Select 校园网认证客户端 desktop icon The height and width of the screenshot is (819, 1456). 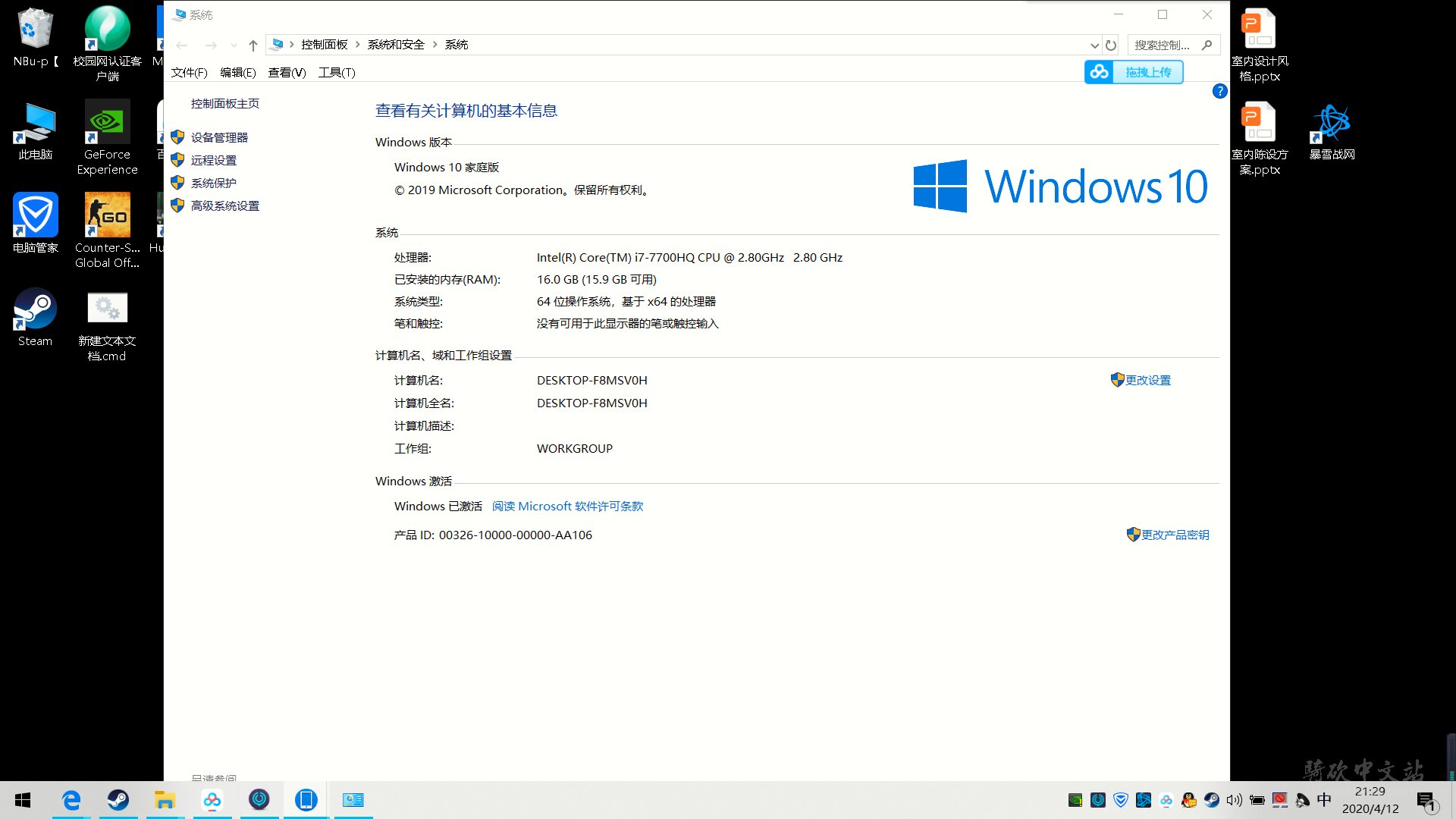[107, 43]
